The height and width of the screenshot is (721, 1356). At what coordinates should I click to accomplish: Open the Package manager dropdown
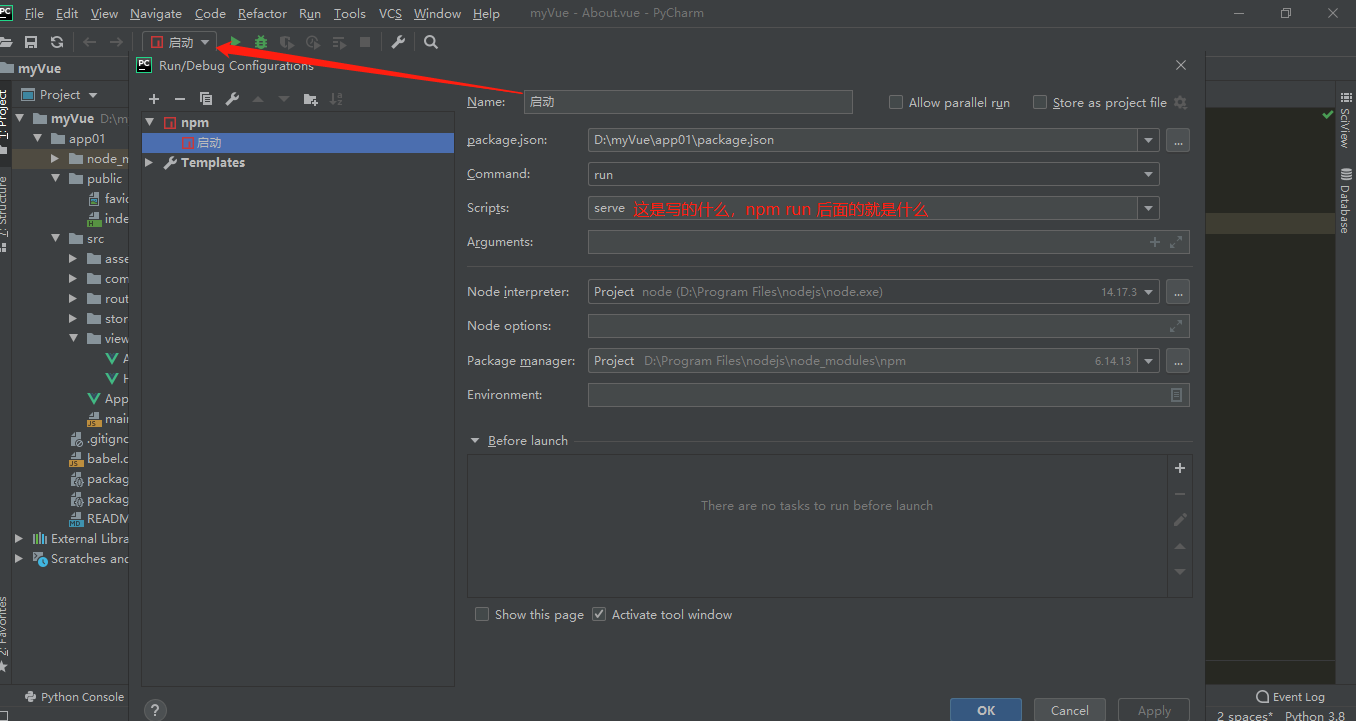(1148, 361)
